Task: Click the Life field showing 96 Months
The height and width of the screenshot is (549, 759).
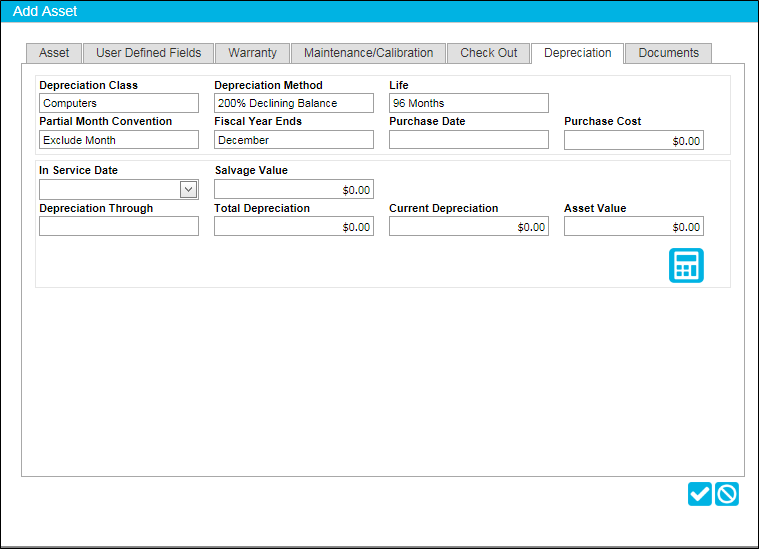Action: pos(469,103)
